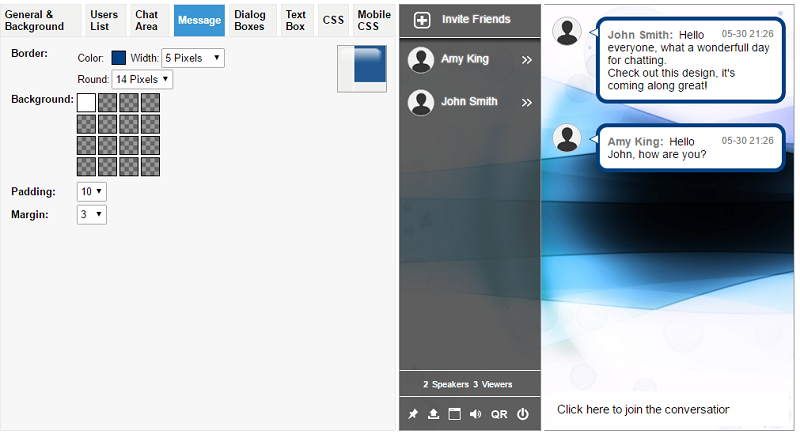Mute chat with the speaker icon

point(475,414)
